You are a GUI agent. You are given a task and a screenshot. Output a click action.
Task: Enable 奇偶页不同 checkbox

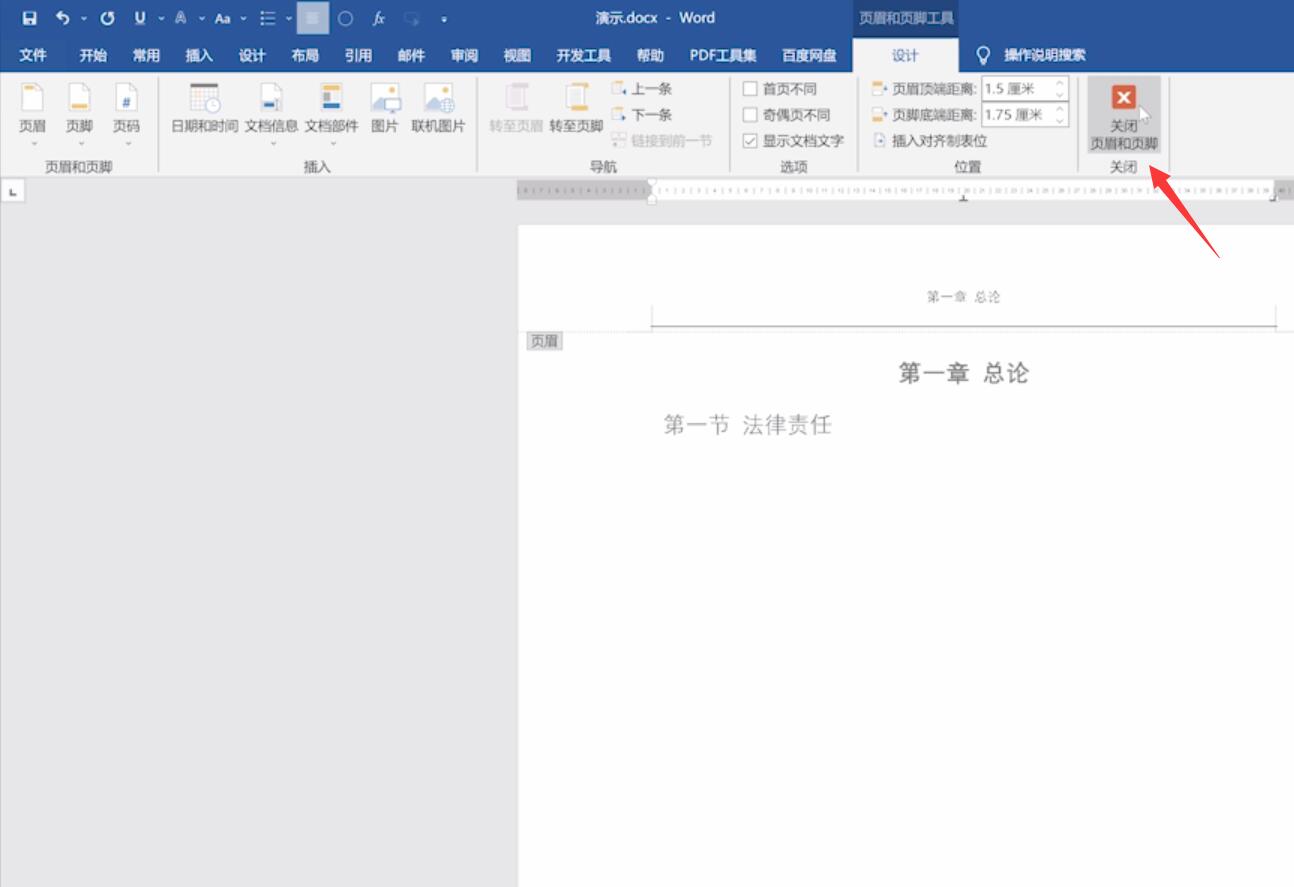tap(750, 115)
